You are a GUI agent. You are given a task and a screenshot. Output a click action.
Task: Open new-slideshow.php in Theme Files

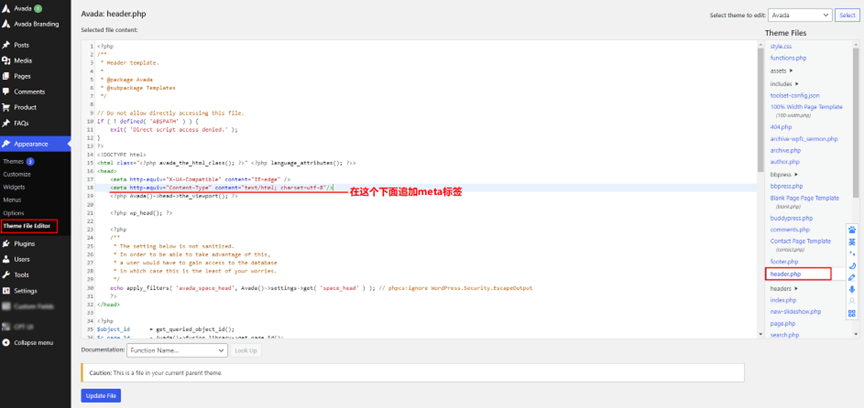point(796,312)
